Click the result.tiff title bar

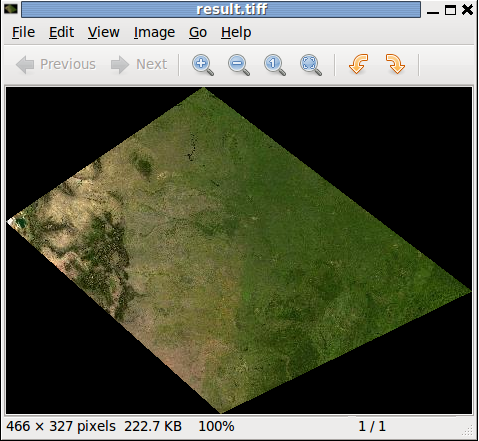221,9
